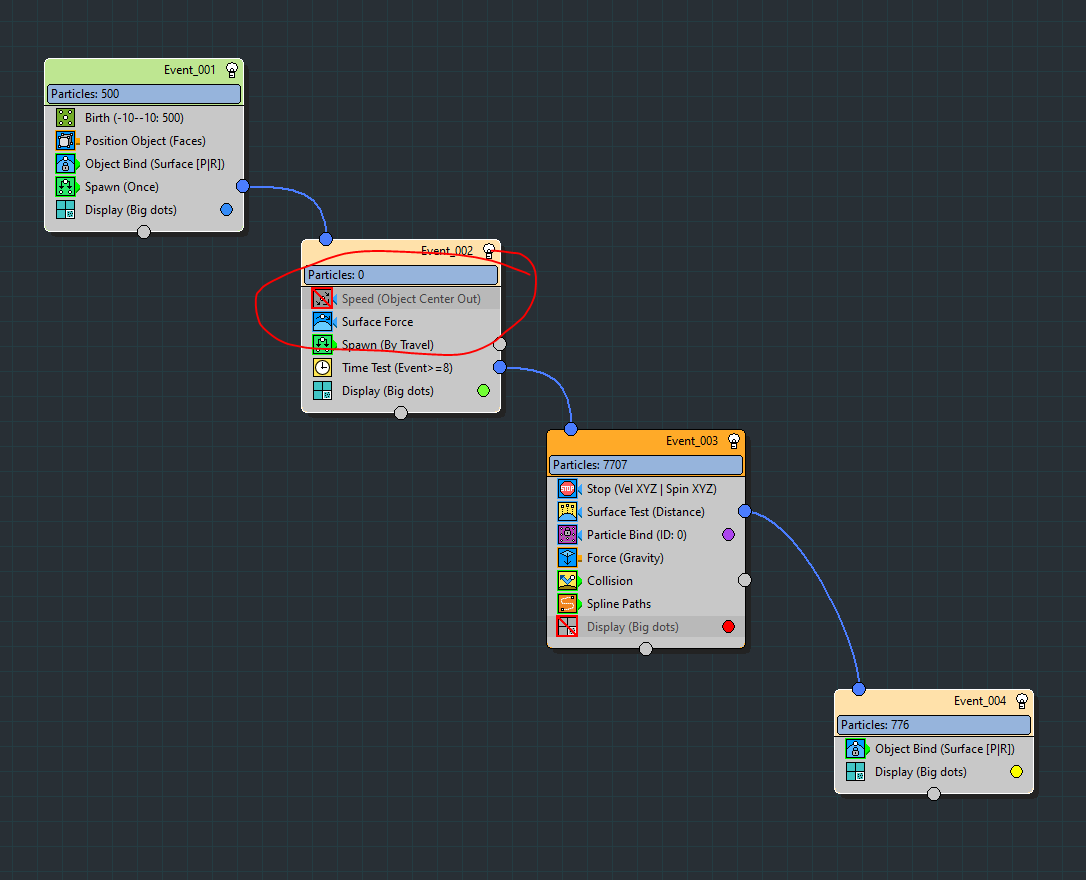The width and height of the screenshot is (1086, 880).
Task: Select the Particle Bind (ID: 0) operator row
Action: 636,535
